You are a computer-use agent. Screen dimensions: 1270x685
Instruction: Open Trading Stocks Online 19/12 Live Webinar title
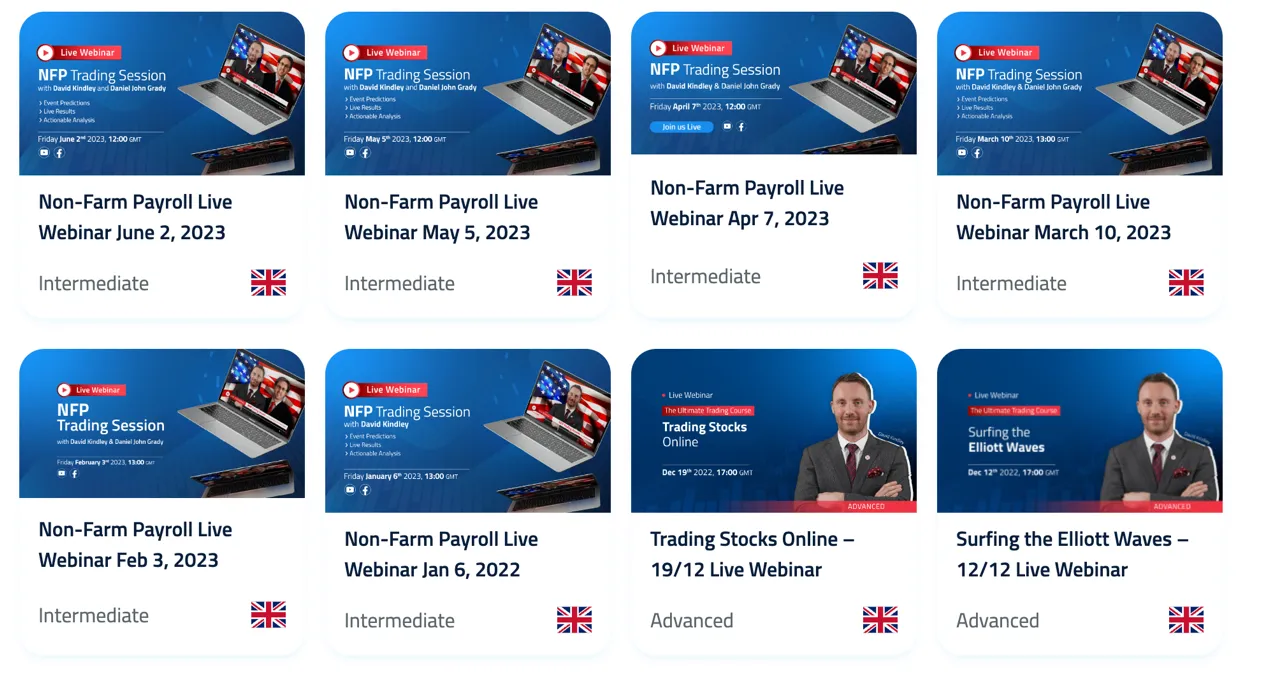pyautogui.click(x=752, y=554)
